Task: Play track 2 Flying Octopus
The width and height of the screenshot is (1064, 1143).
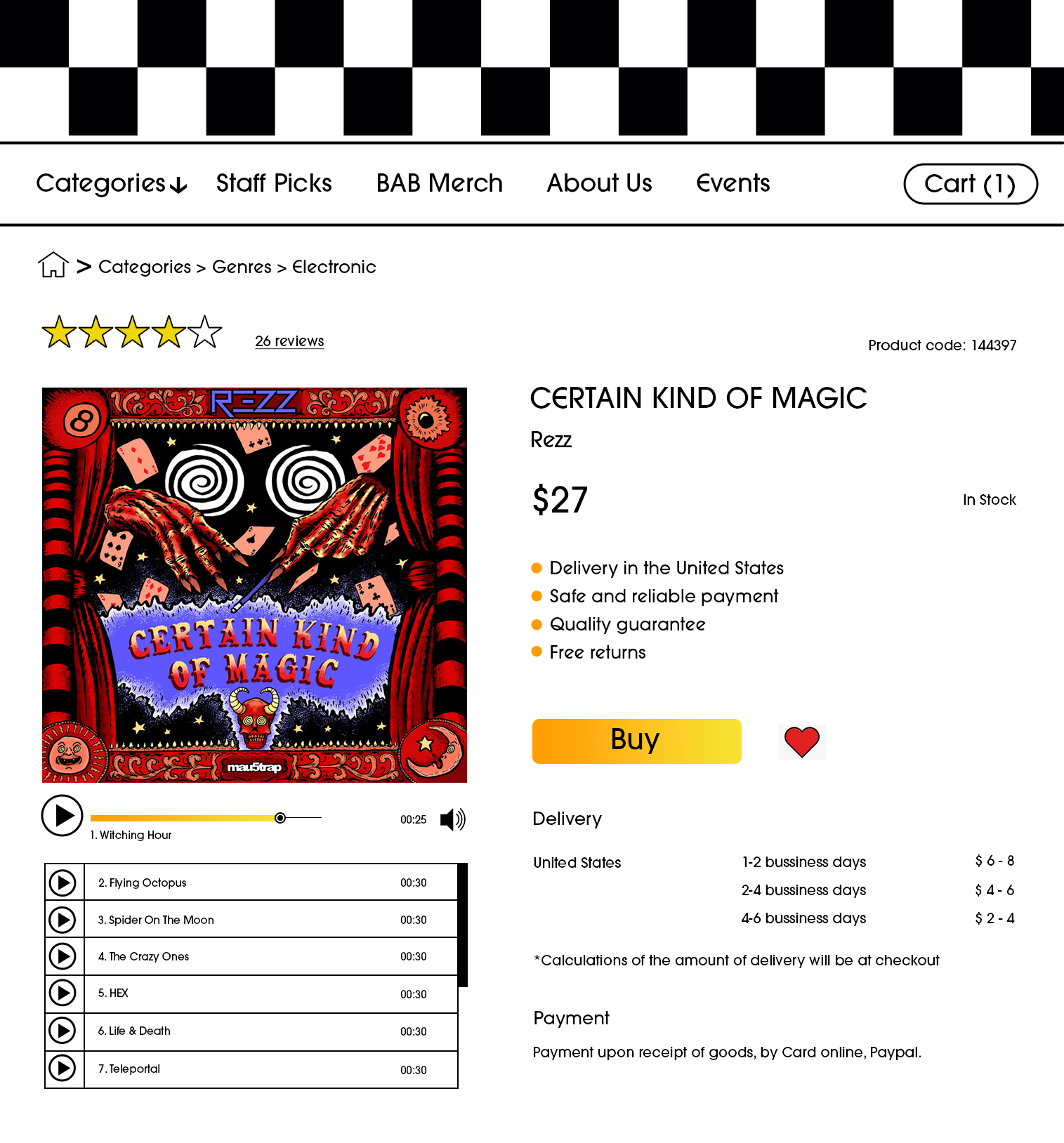Action: (63, 883)
